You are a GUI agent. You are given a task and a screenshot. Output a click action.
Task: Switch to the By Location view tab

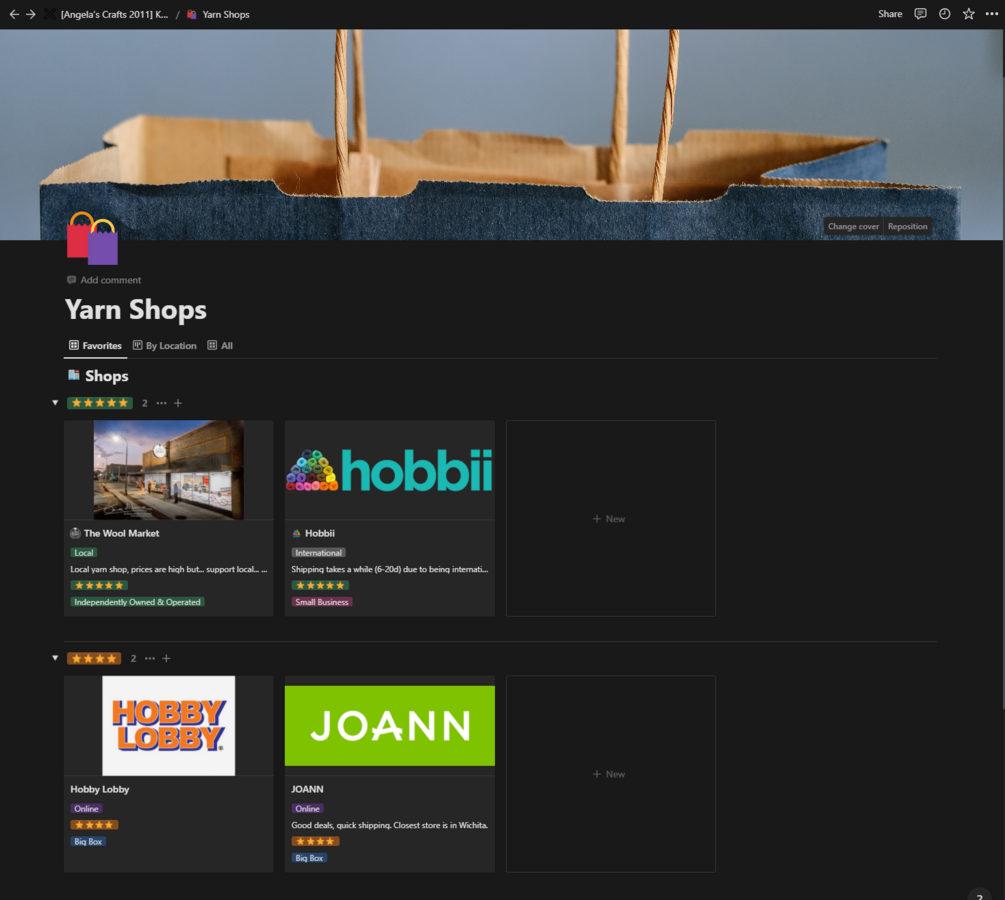tap(165, 346)
